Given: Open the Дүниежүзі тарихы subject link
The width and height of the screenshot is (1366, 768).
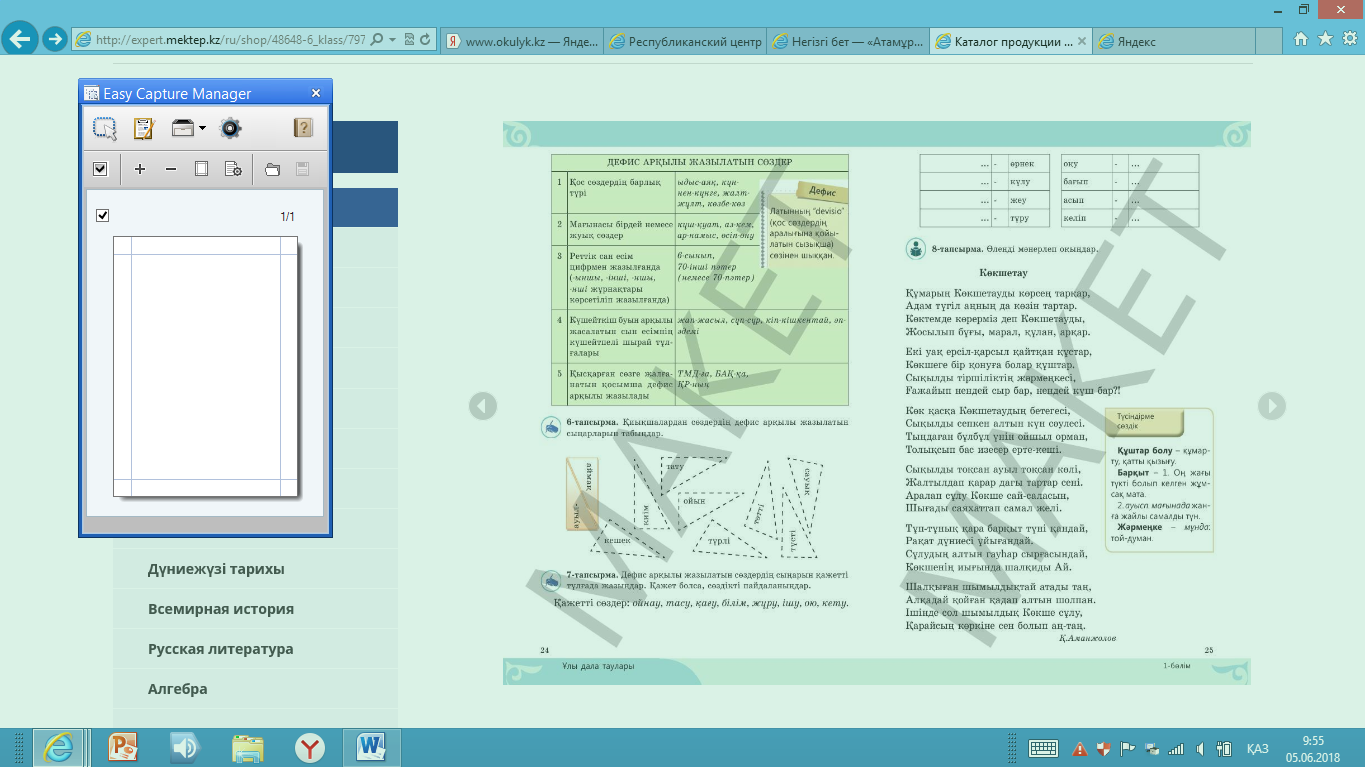Looking at the screenshot, I should click(x=216, y=569).
